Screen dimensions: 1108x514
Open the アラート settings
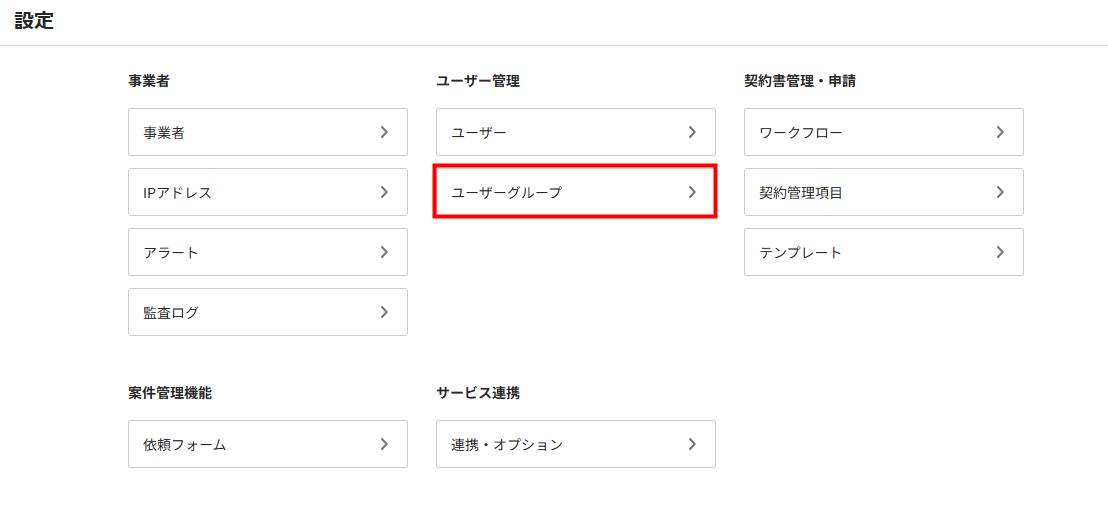tap(268, 252)
